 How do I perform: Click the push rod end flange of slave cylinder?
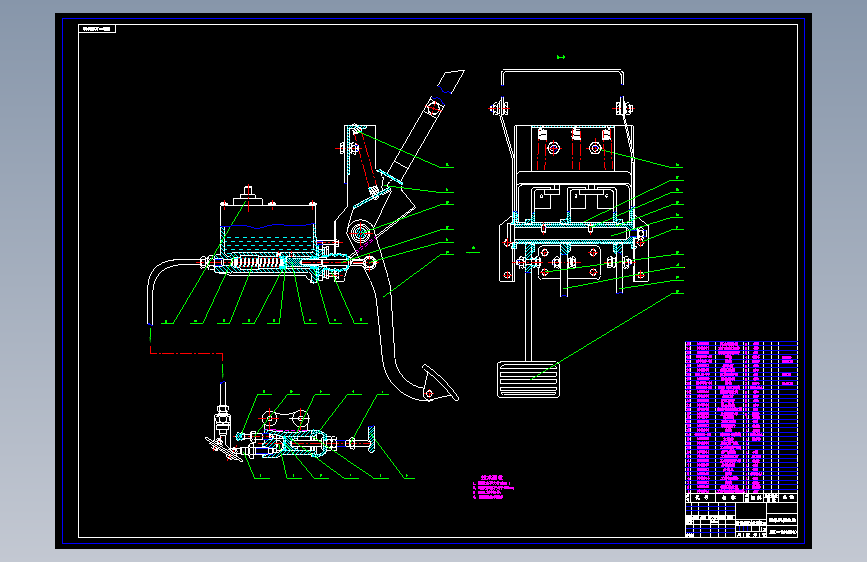pos(372,439)
